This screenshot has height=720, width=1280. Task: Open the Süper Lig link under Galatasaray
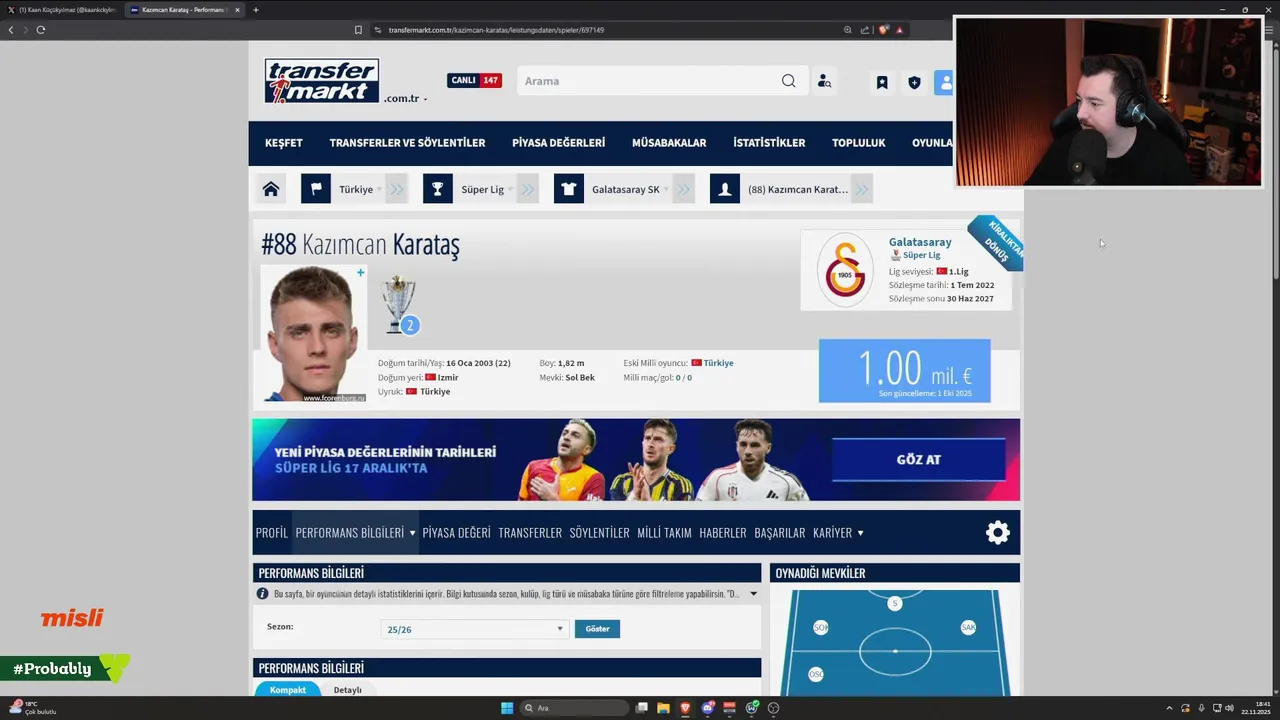(921, 255)
